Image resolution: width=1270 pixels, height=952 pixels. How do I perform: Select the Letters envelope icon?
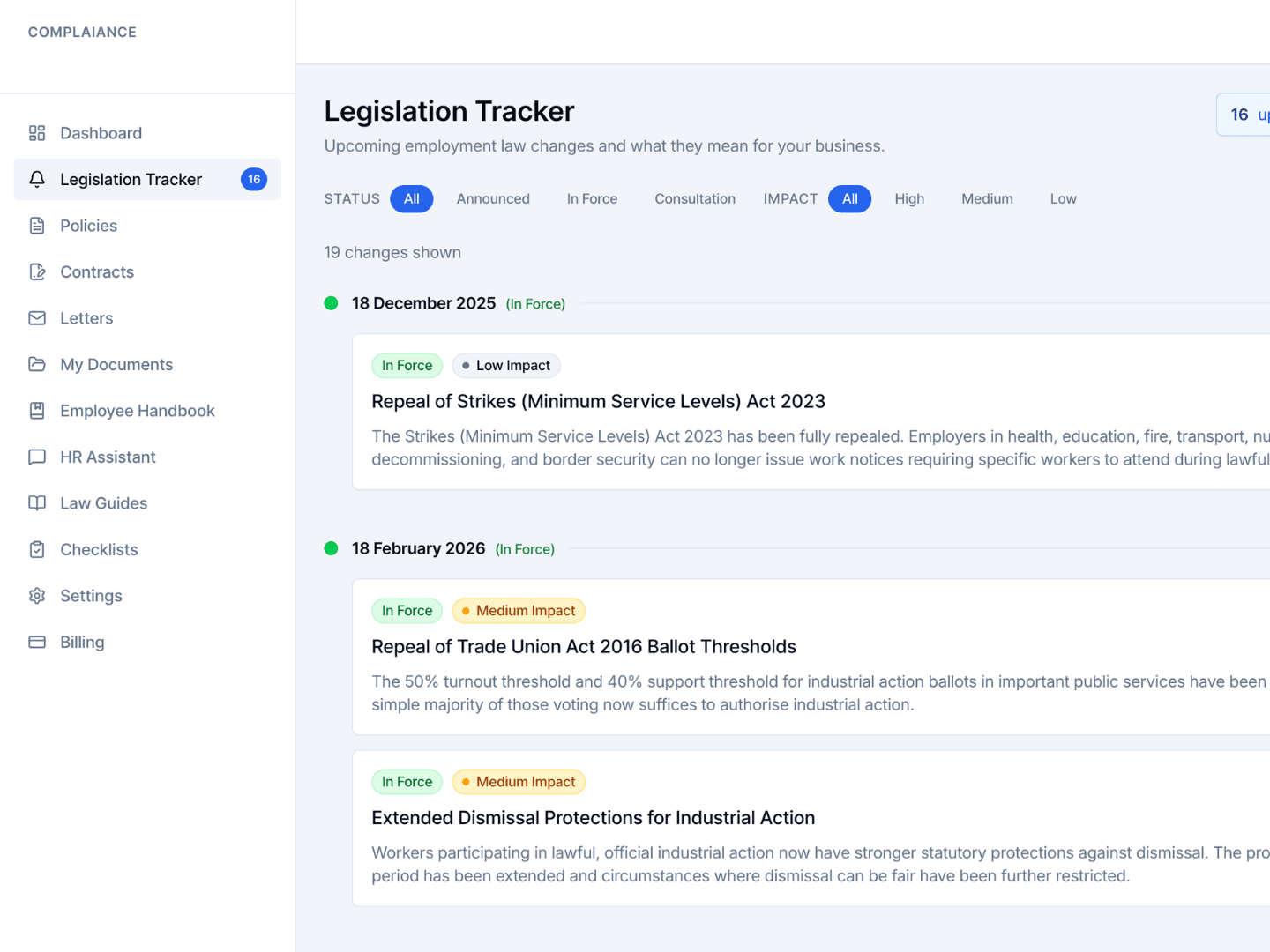coord(37,318)
